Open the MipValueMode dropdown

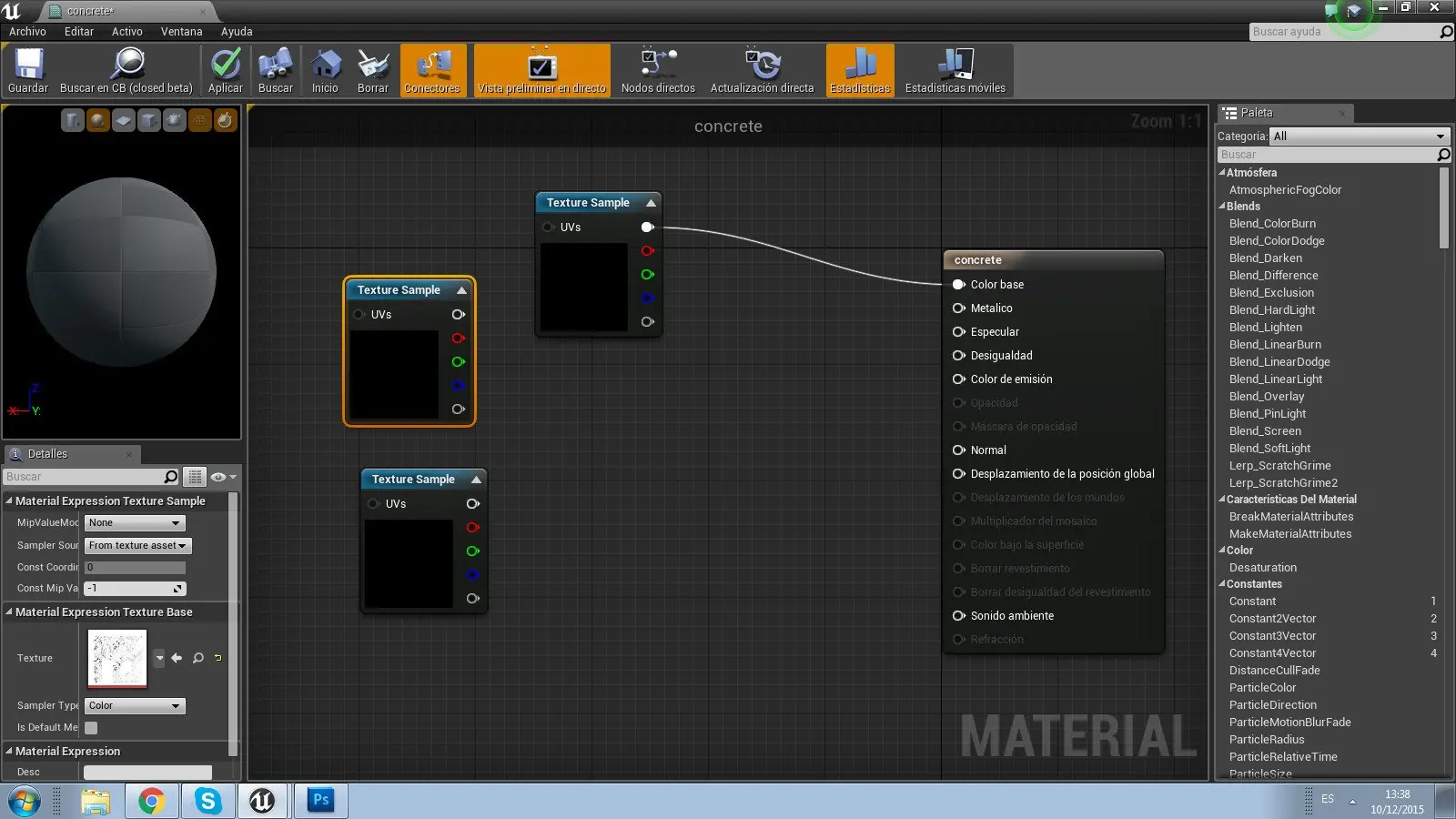coord(135,523)
